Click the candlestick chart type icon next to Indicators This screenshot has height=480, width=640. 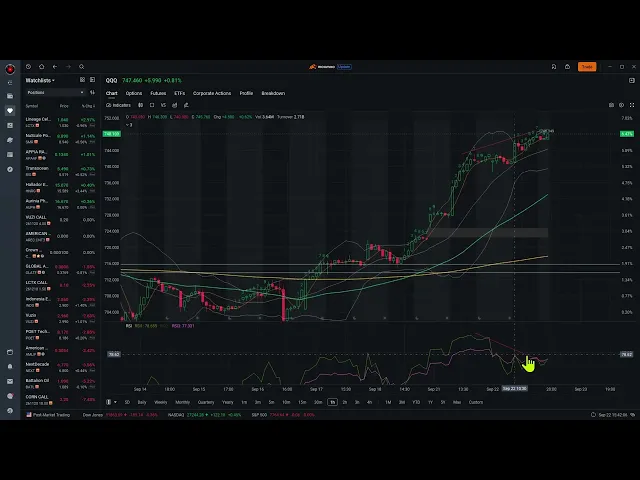pos(140,105)
